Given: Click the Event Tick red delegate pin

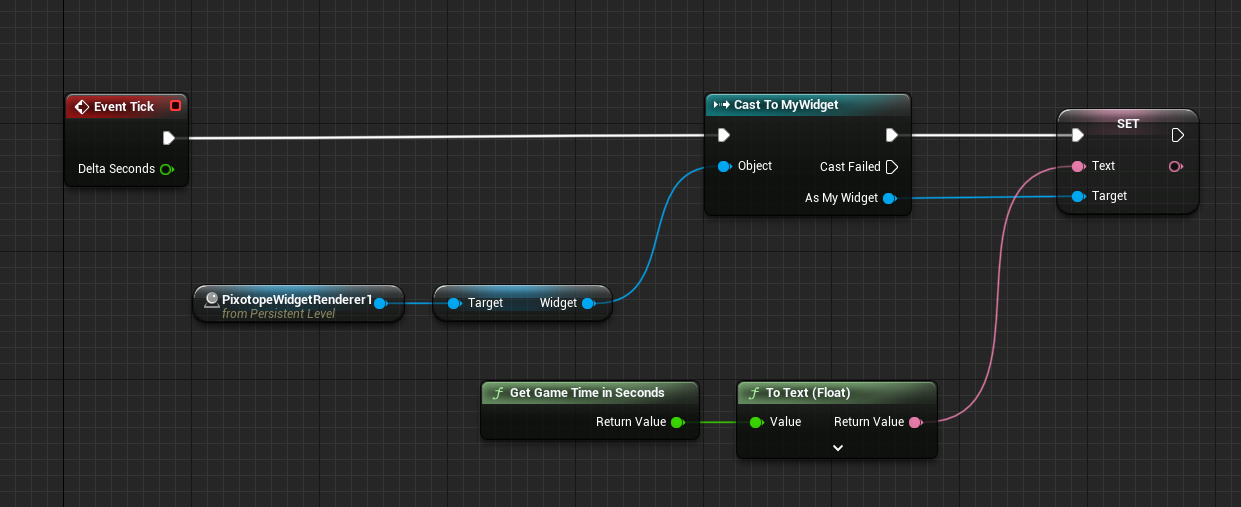Looking at the screenshot, I should tap(176, 106).
